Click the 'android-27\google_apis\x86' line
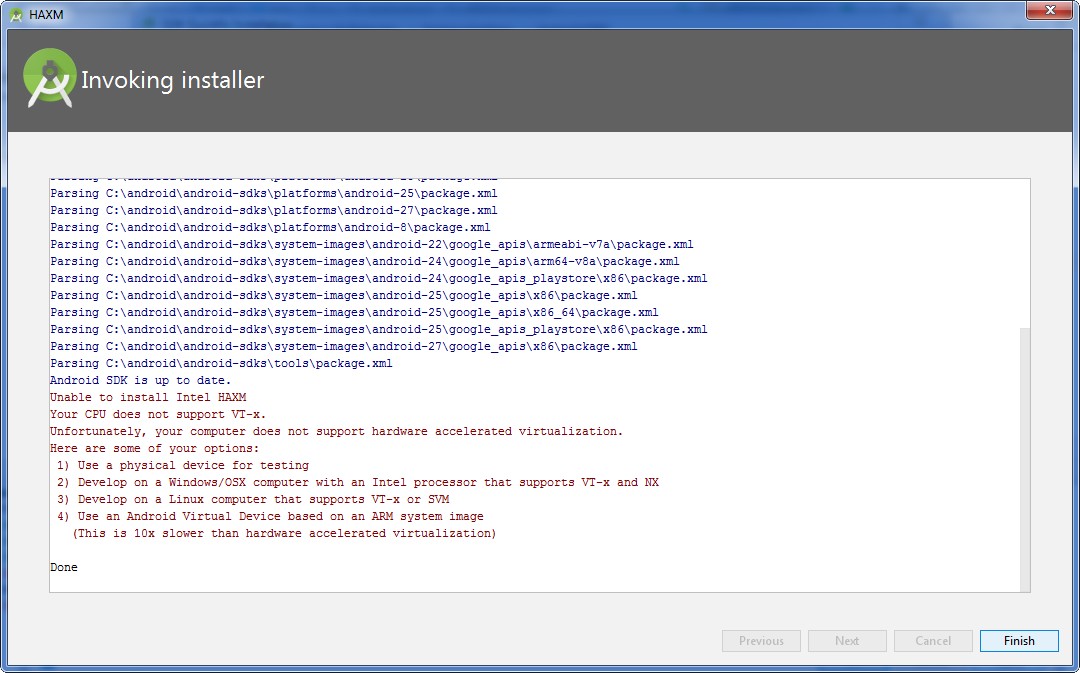1080x673 pixels. click(344, 346)
